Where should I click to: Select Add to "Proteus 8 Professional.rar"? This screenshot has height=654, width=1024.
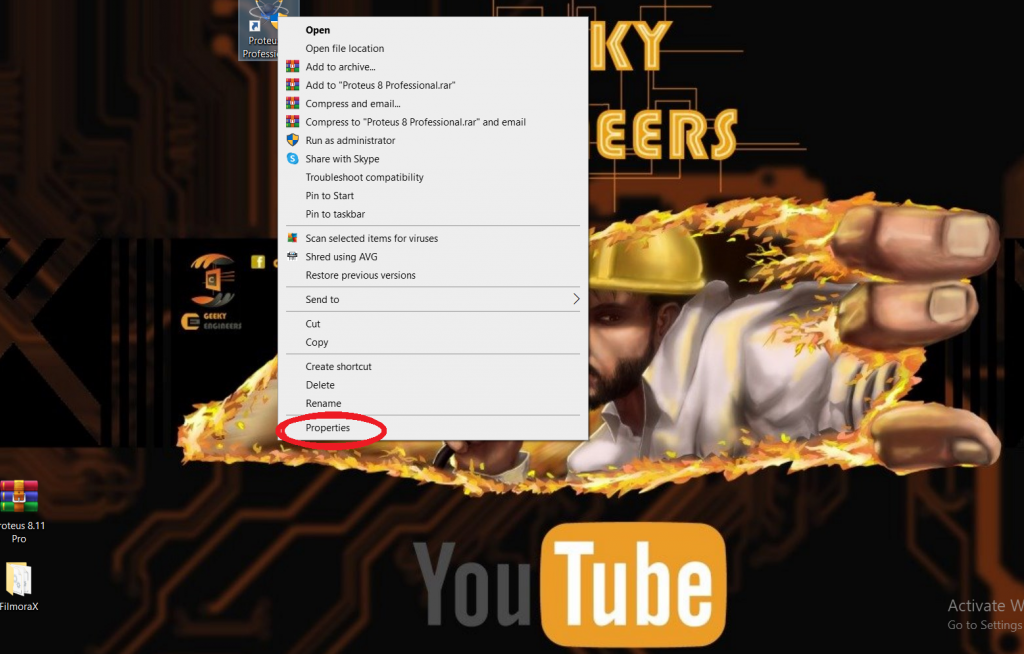(x=433, y=85)
